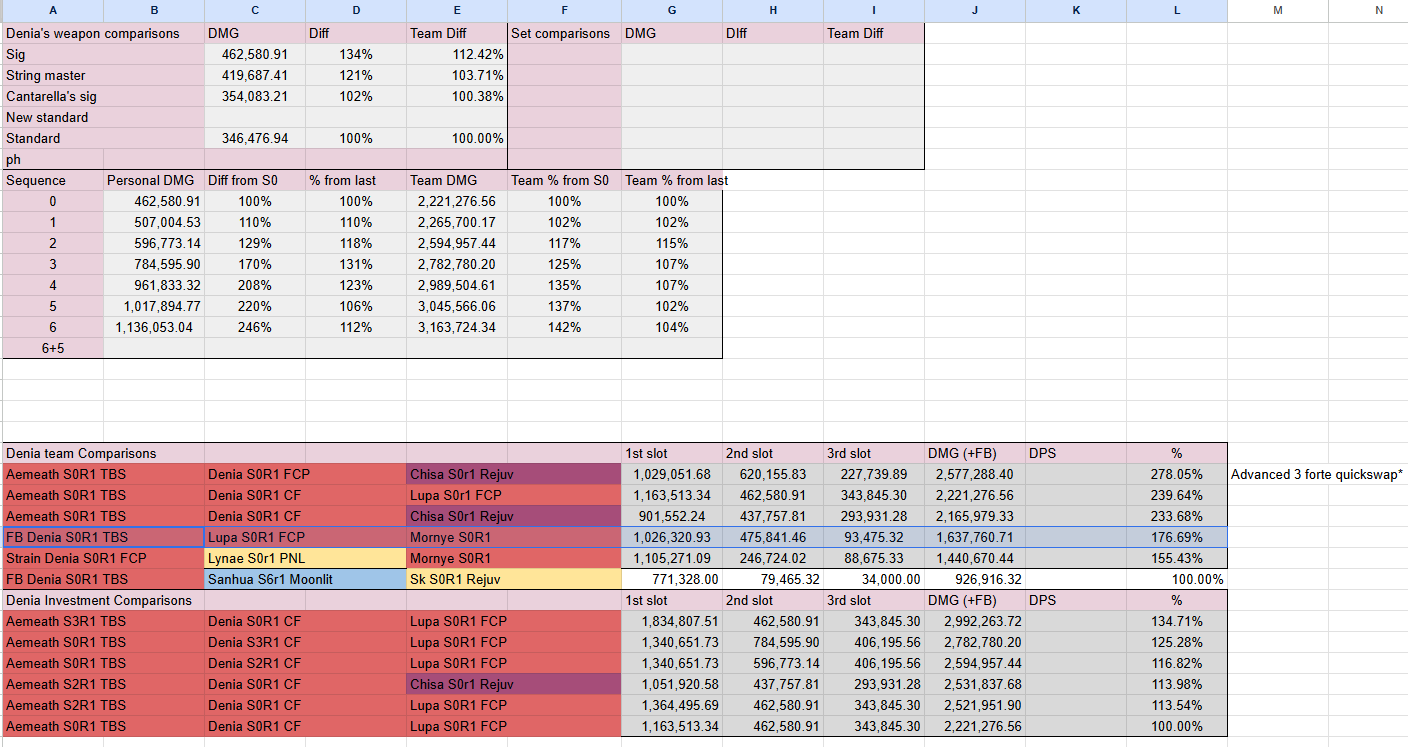Screen dimensions: 1408x747
Task: Select the value 227,739.89
Action: click(874, 474)
